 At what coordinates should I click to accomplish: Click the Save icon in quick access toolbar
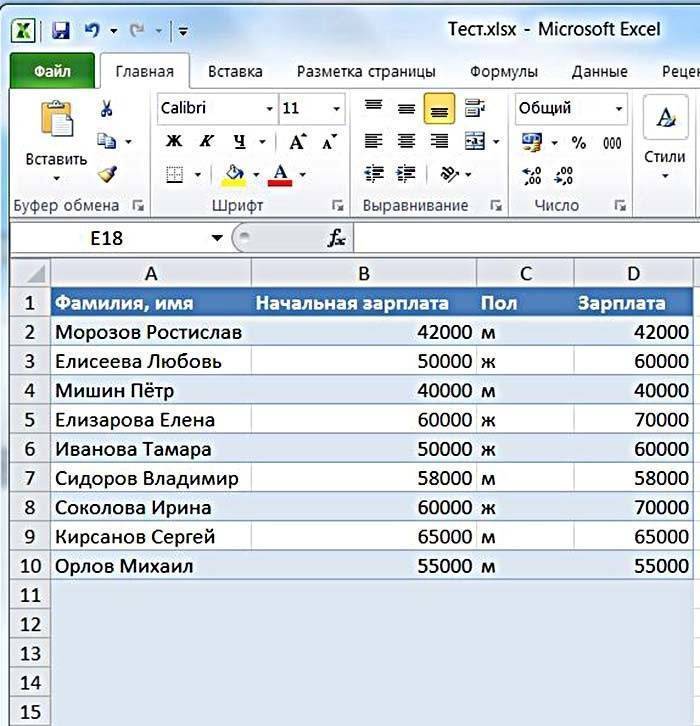tap(62, 30)
